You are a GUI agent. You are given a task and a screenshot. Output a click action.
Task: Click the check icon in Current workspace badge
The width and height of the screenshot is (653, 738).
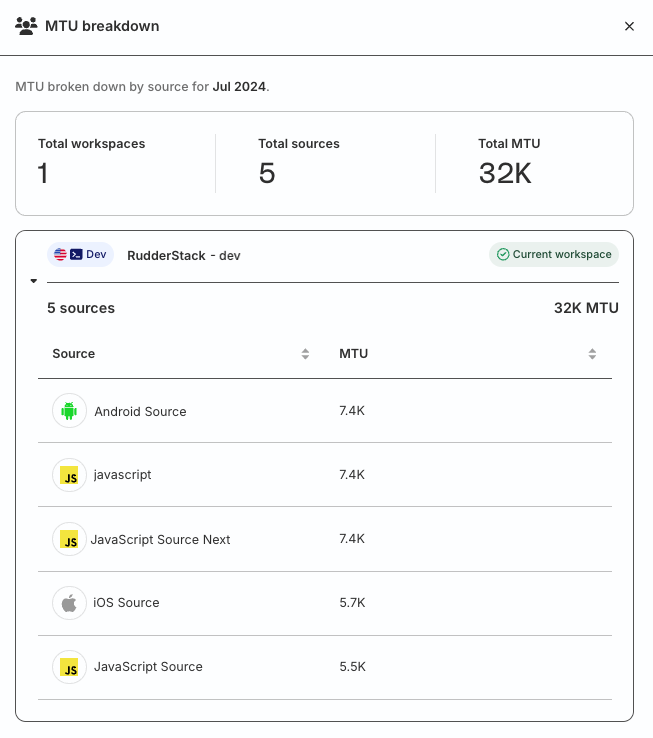click(503, 254)
